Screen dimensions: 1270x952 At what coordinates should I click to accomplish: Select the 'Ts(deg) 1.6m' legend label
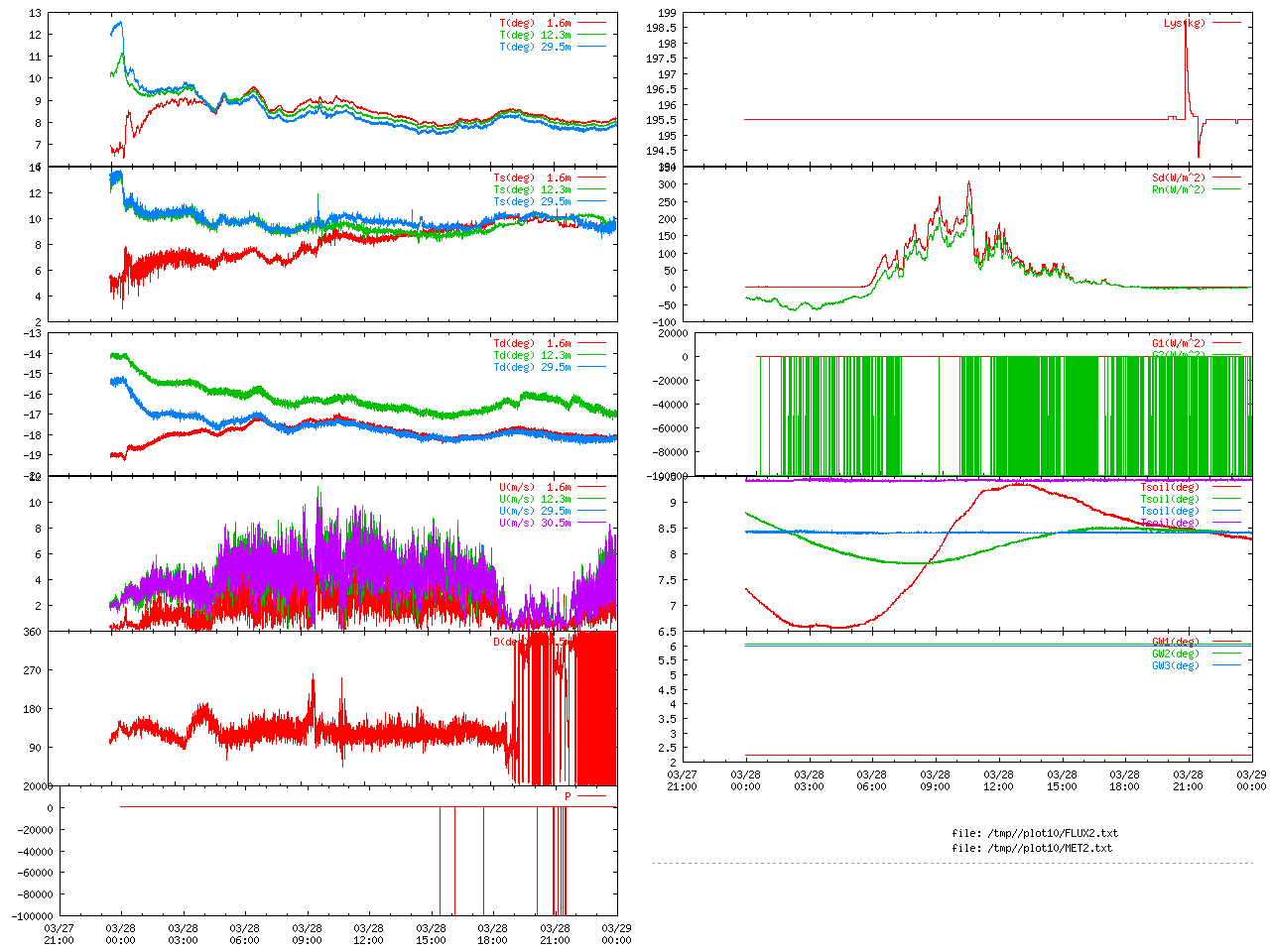(x=532, y=178)
